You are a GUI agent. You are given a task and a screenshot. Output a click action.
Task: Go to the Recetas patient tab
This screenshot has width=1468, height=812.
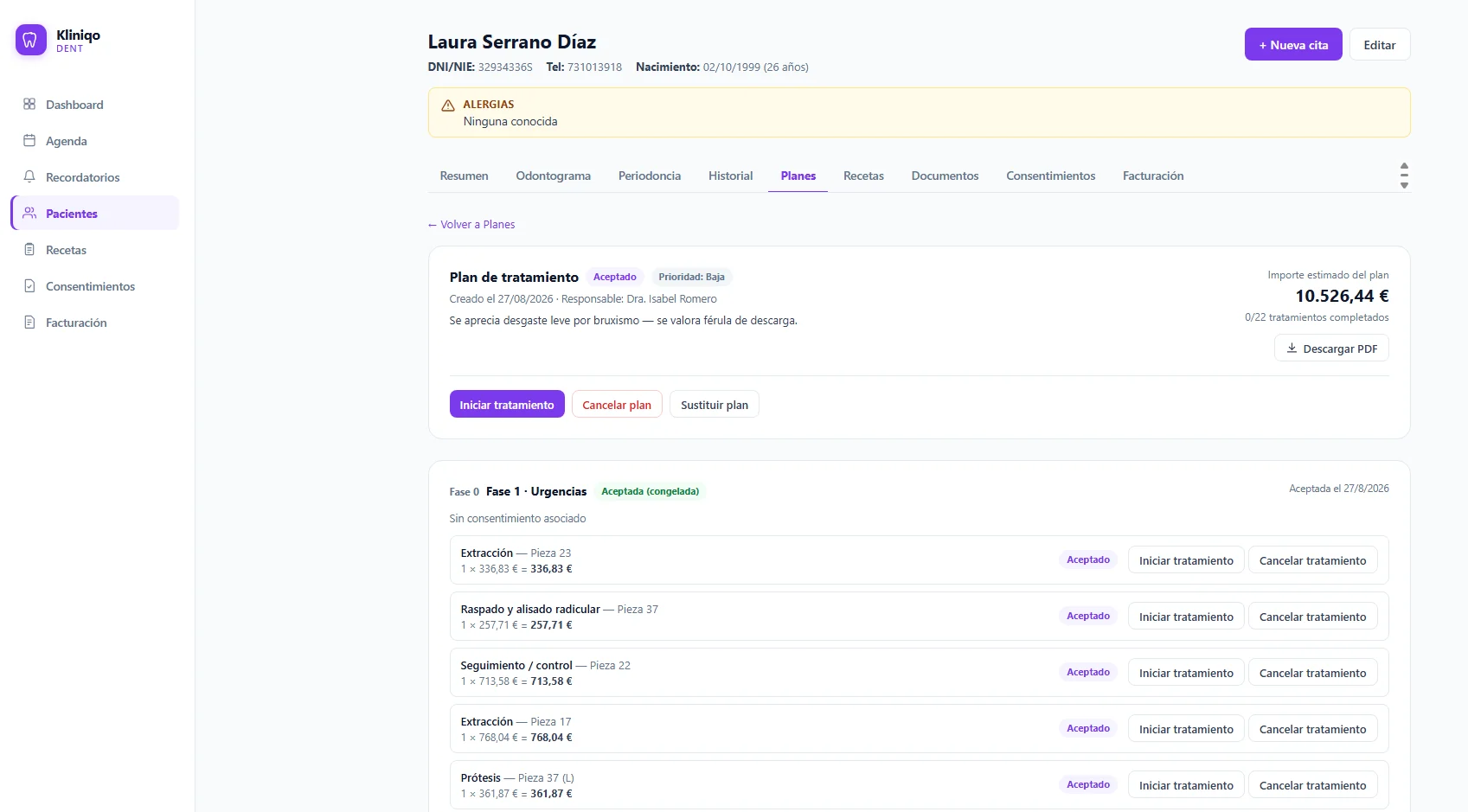click(863, 176)
